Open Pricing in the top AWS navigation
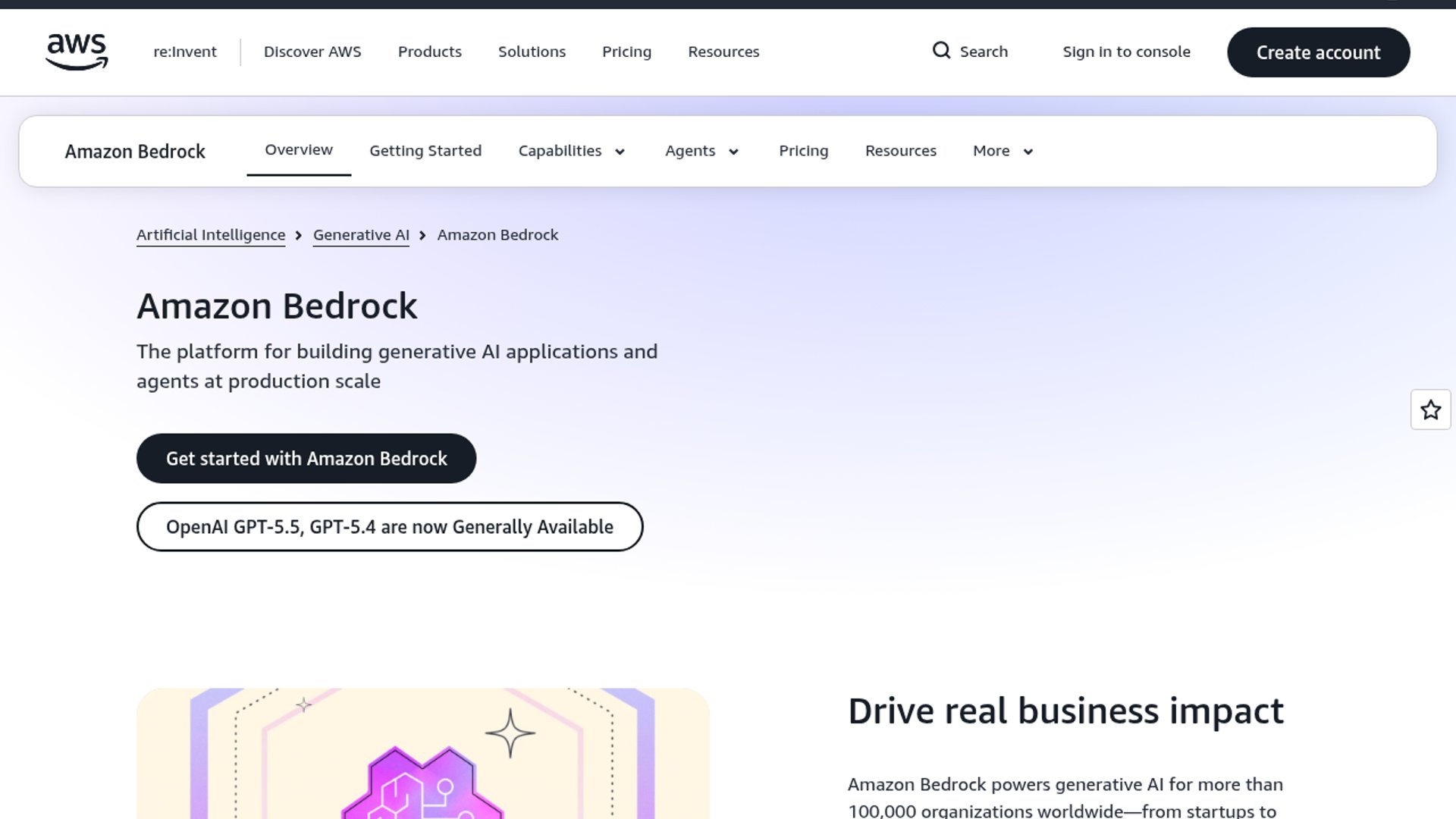The height and width of the screenshot is (819, 1456). pos(626,52)
